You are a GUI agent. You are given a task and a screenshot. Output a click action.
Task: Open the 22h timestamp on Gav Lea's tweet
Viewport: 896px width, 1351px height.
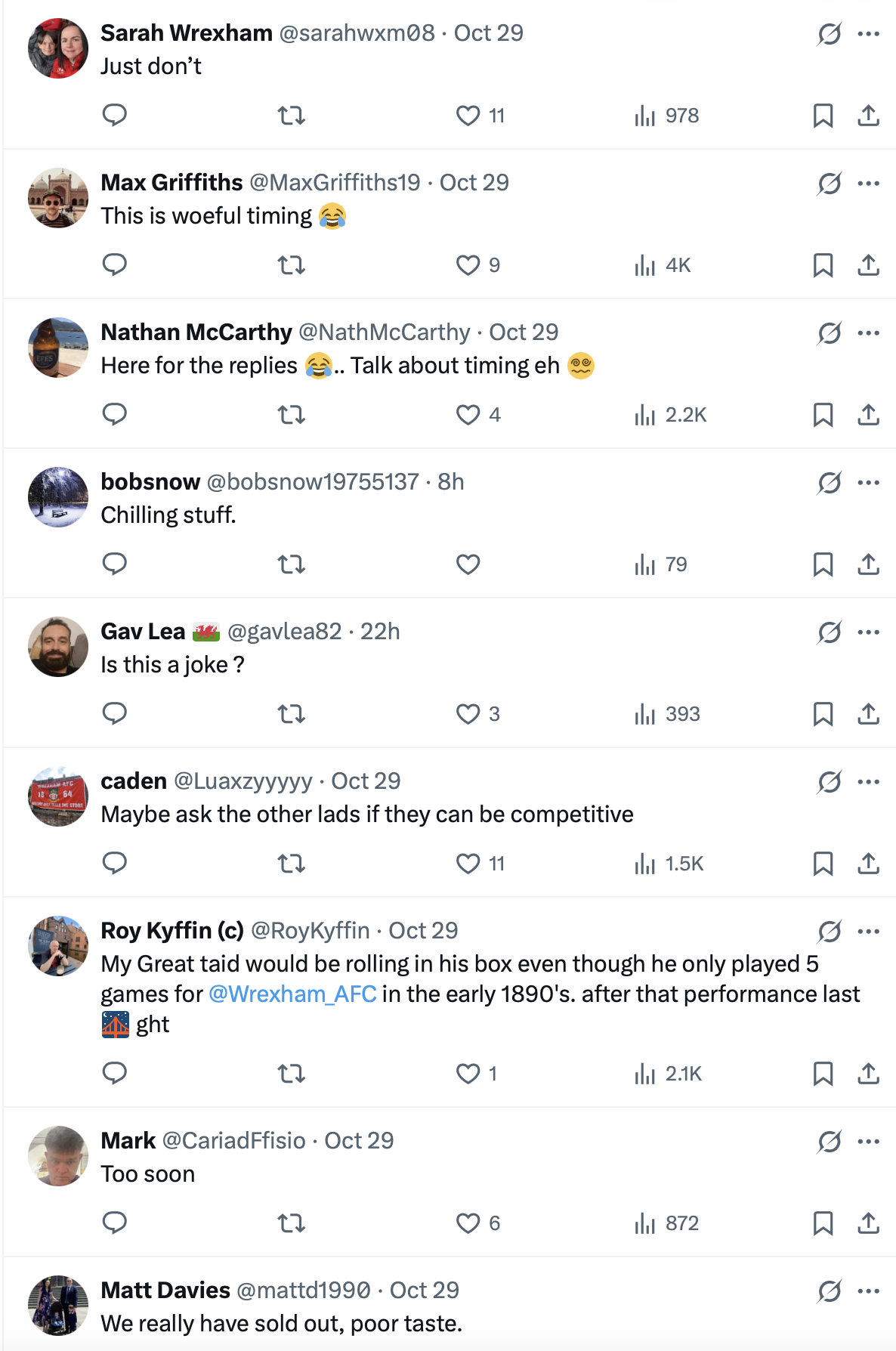coord(380,632)
